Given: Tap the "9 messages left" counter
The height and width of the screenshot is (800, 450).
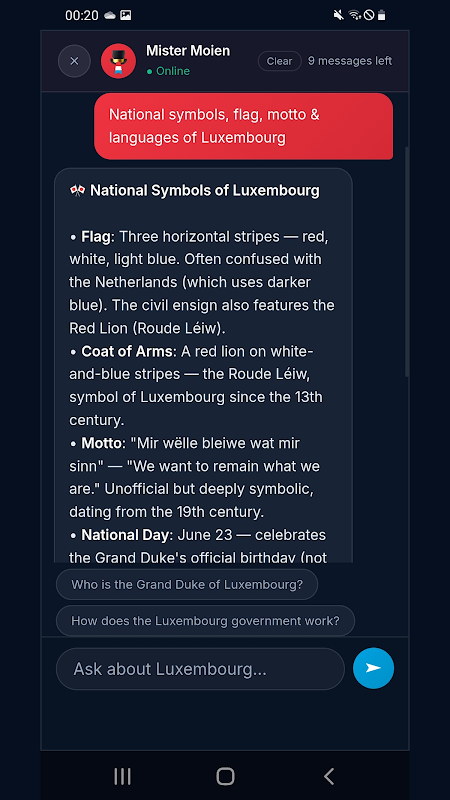Looking at the screenshot, I should 350,61.
